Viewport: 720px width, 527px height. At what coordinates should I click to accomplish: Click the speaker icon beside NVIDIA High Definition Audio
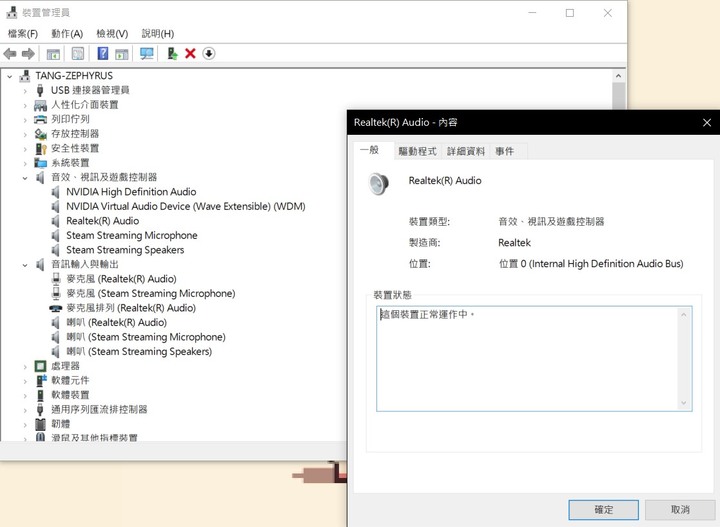(x=56, y=192)
